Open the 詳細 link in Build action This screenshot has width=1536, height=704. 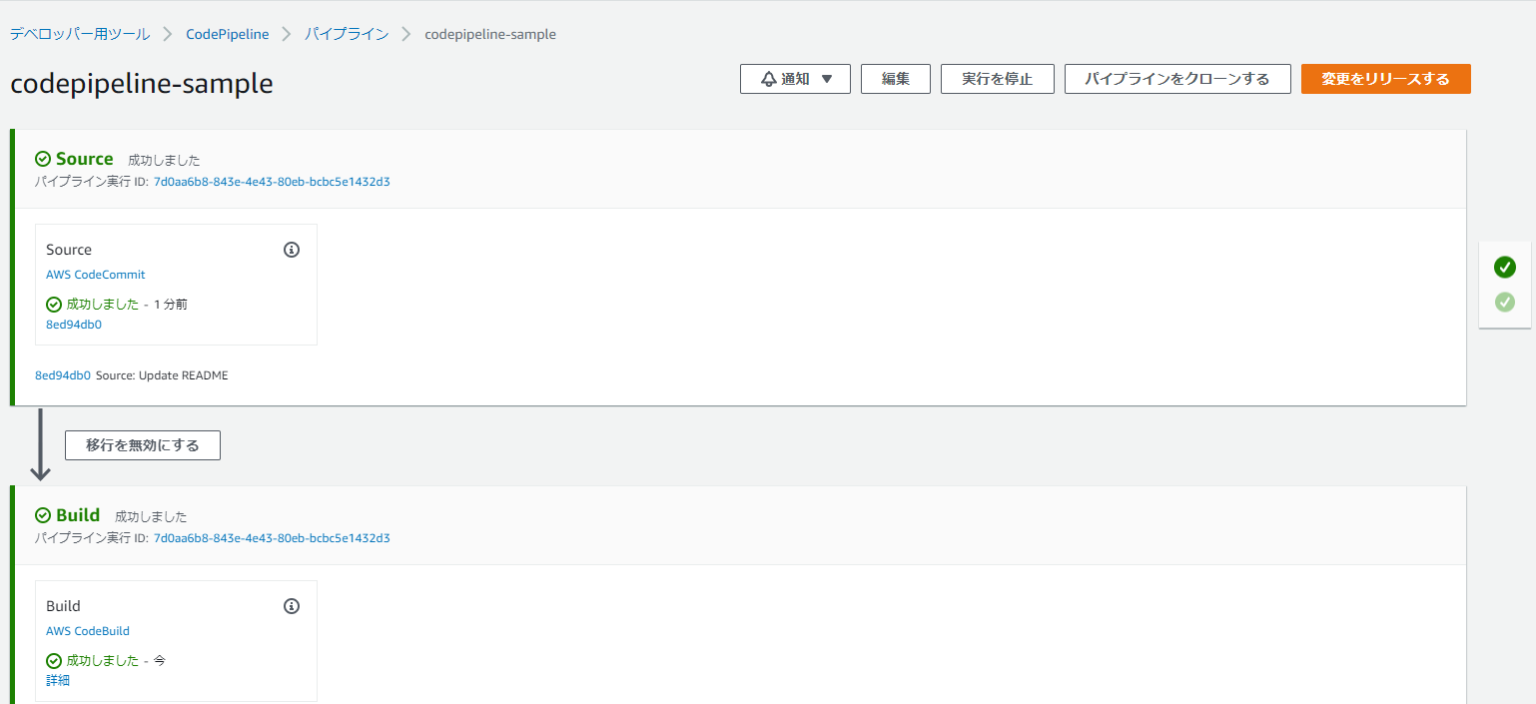58,680
